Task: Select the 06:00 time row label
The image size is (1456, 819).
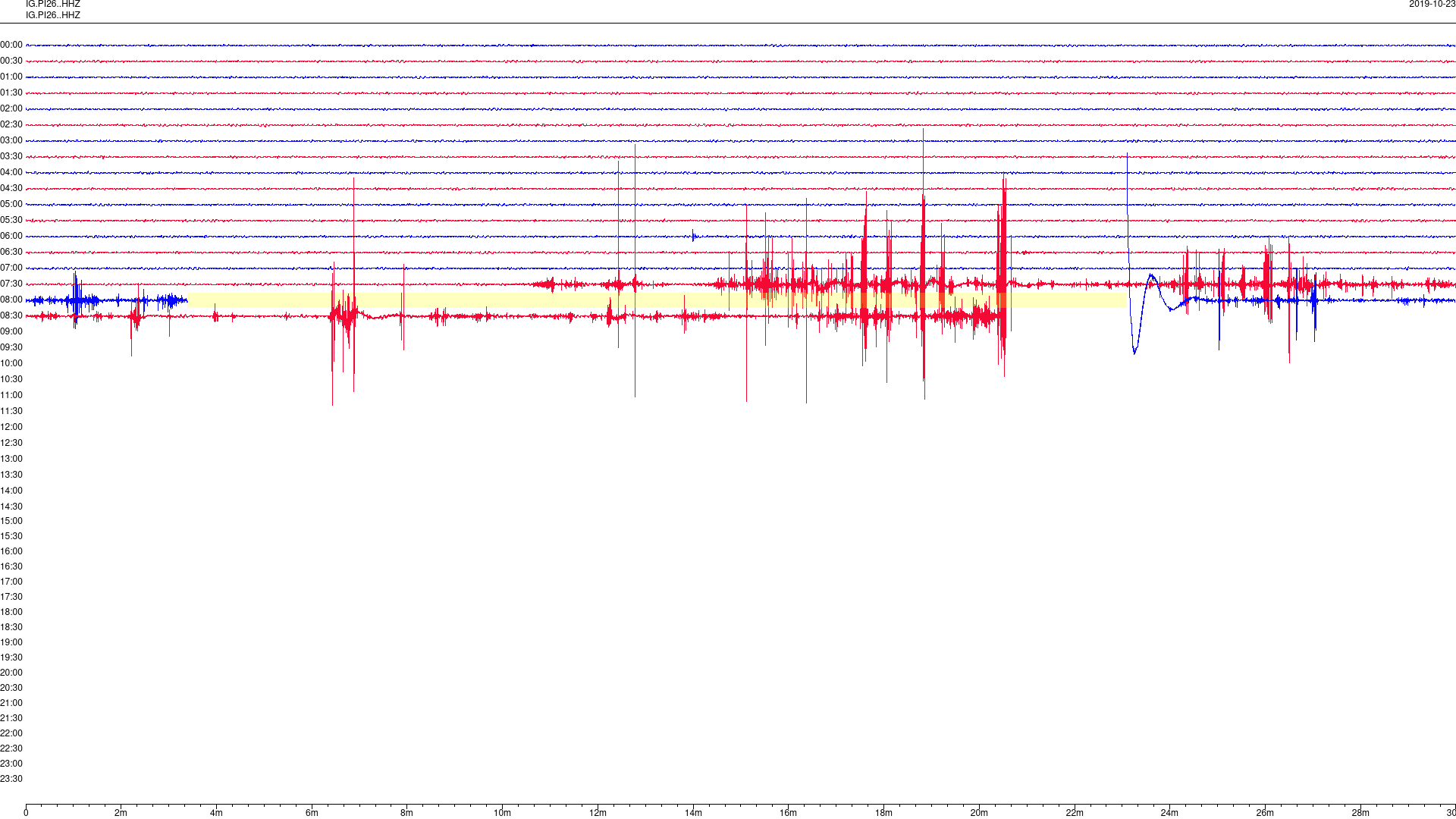Action: 11,236
